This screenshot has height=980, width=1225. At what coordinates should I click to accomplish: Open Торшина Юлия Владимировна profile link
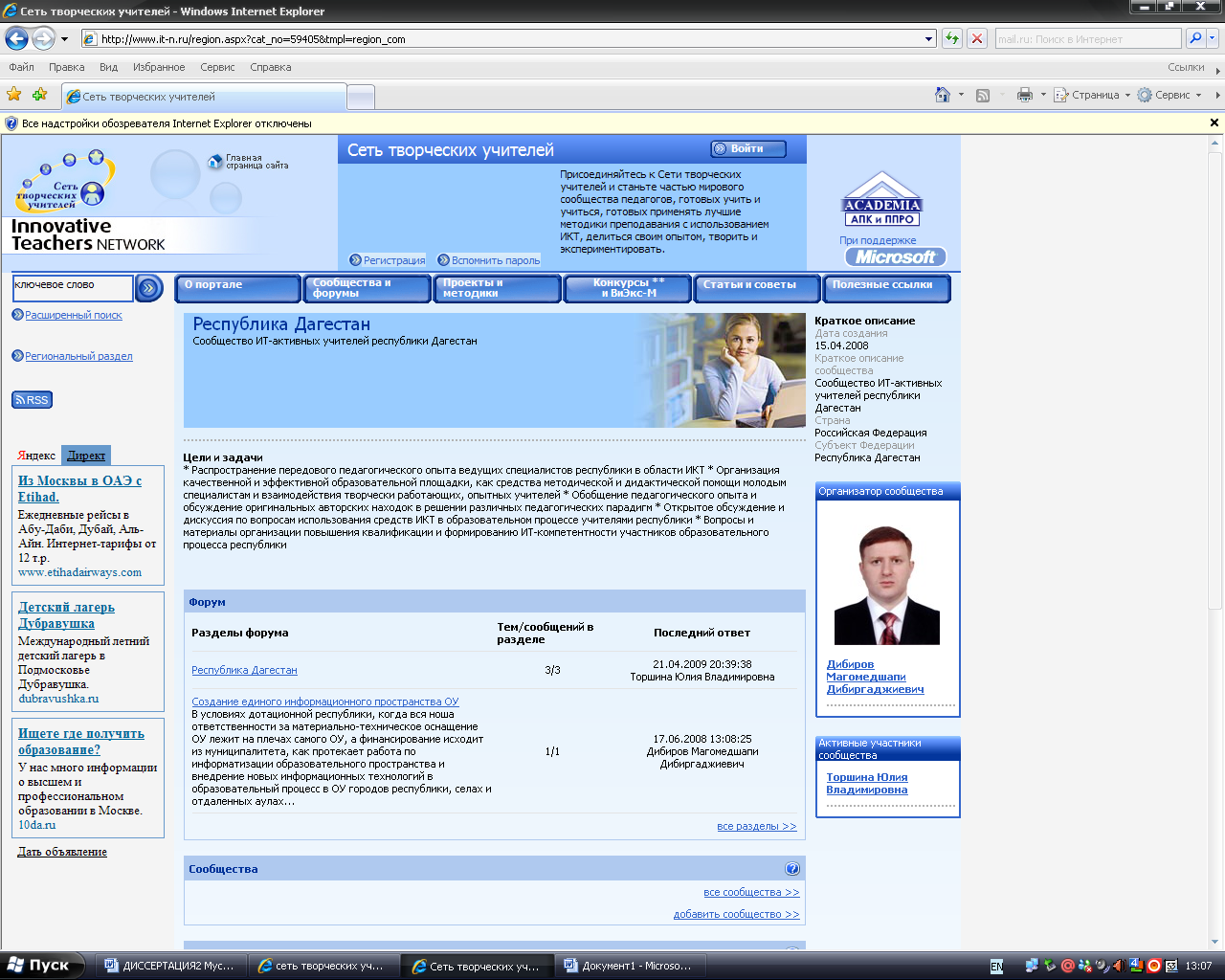(x=867, y=783)
